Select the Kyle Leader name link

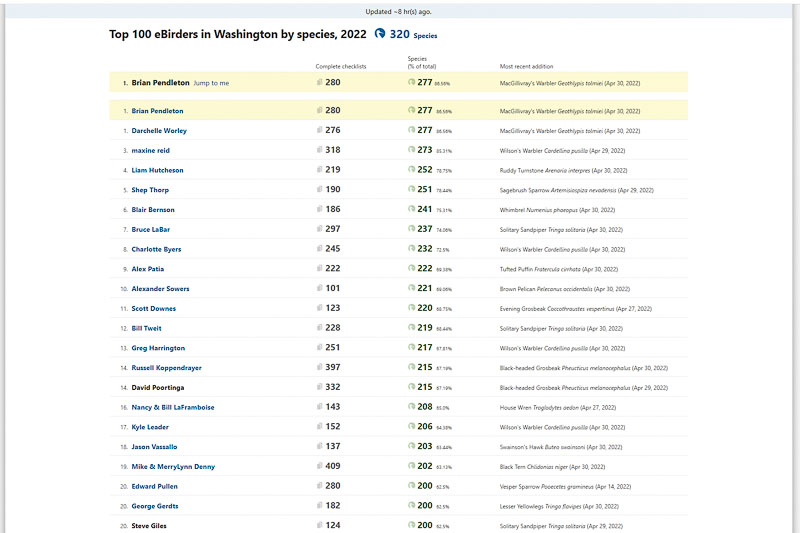(x=150, y=427)
